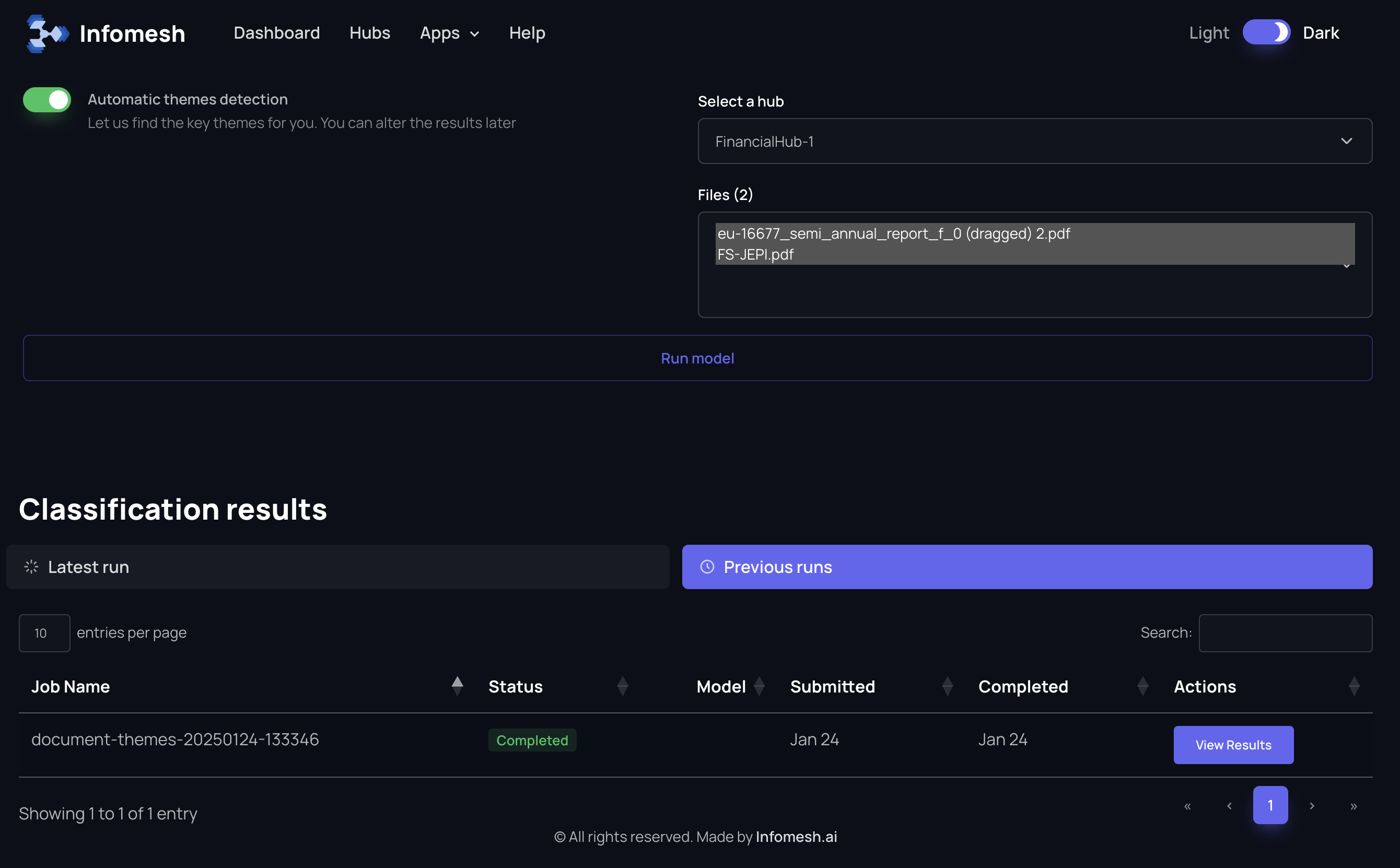Screen dimensions: 1400x868
Task: Sort by Completed column arrows
Action: [1143, 686]
